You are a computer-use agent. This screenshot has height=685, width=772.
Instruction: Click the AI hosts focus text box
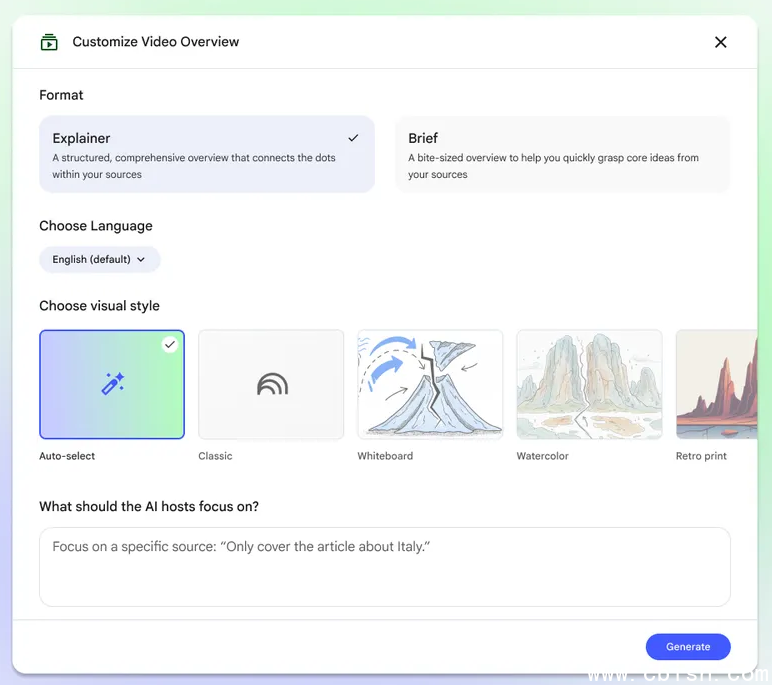(x=384, y=566)
